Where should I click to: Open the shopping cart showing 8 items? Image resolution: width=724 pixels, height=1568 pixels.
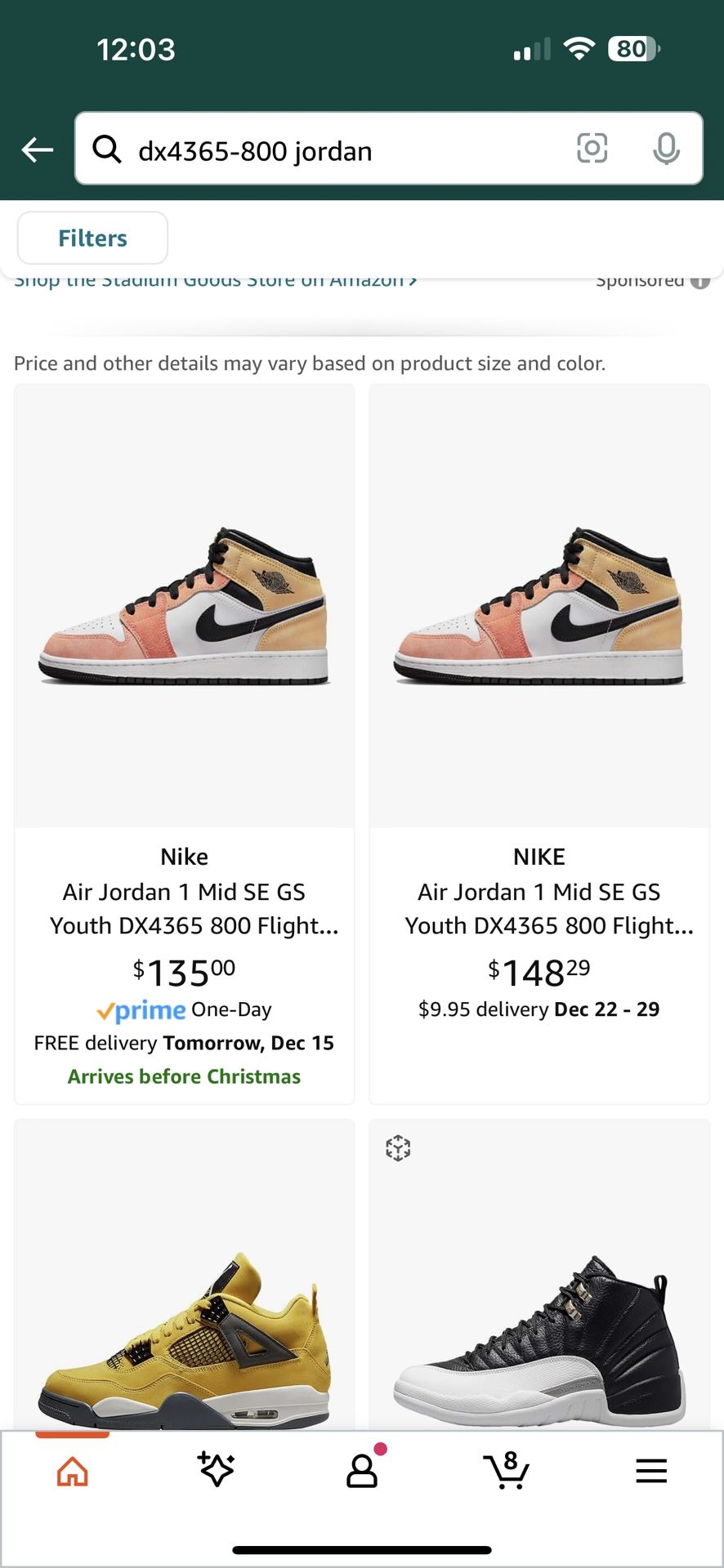507,1470
